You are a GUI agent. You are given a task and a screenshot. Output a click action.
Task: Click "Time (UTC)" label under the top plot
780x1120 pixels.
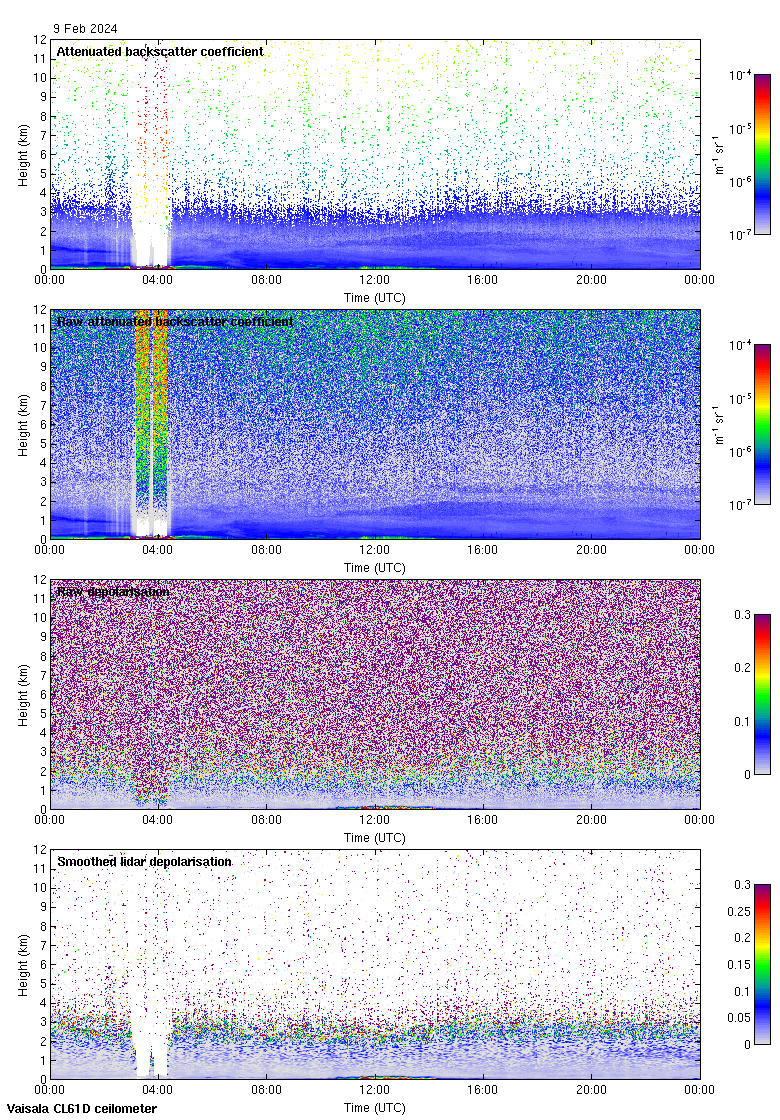point(375,297)
